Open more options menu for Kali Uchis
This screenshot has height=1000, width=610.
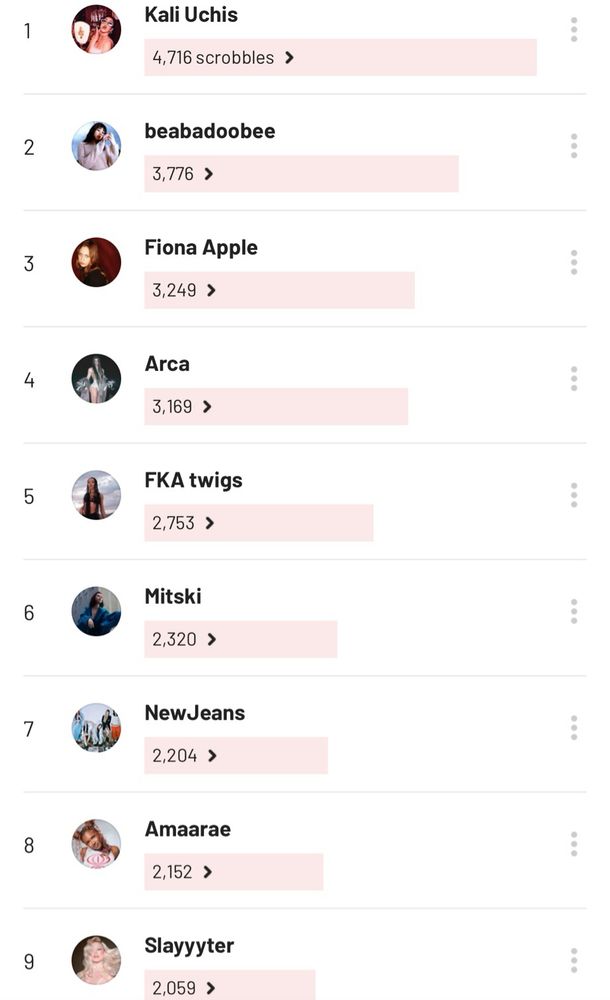tap(574, 30)
